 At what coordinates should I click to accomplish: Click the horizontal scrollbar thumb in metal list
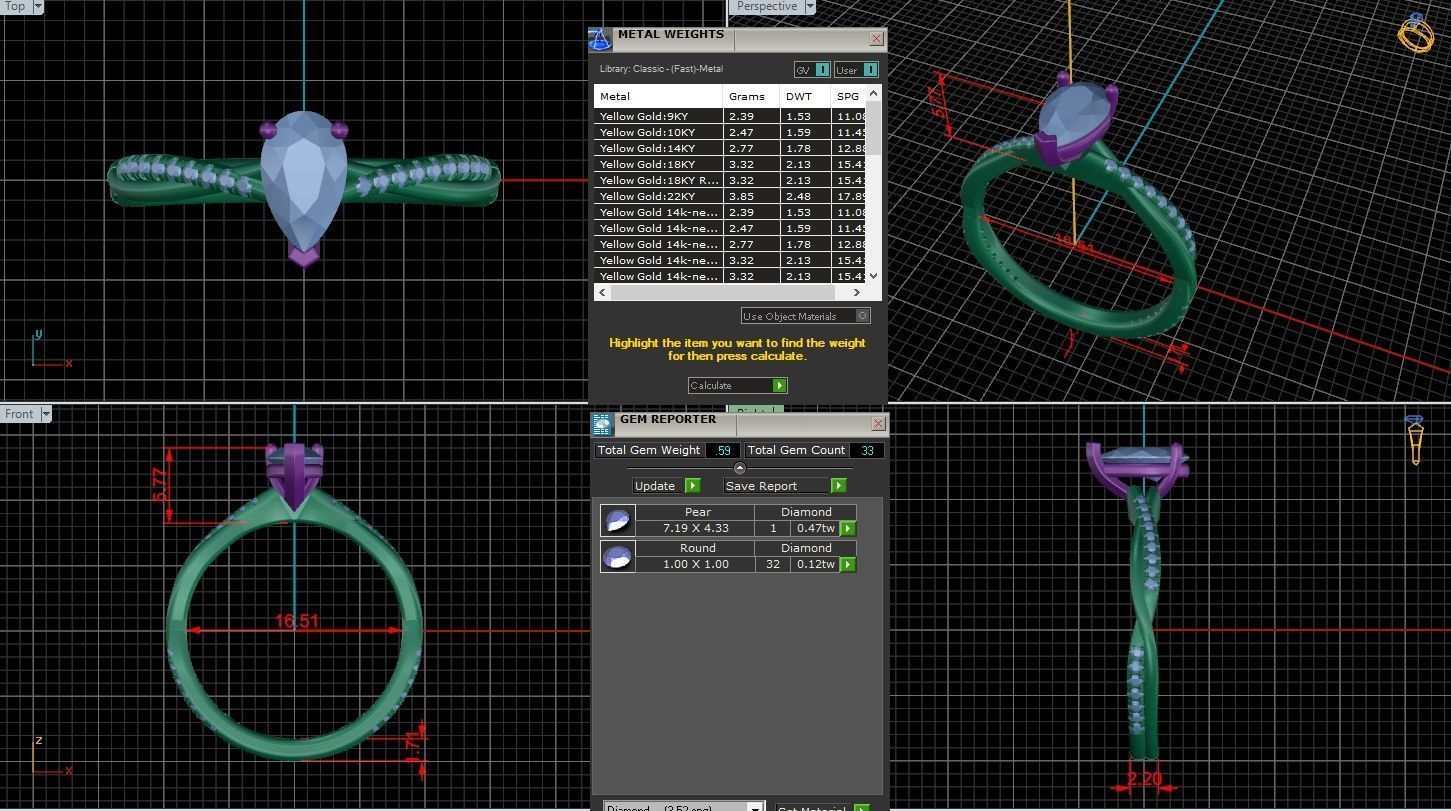tap(722, 293)
